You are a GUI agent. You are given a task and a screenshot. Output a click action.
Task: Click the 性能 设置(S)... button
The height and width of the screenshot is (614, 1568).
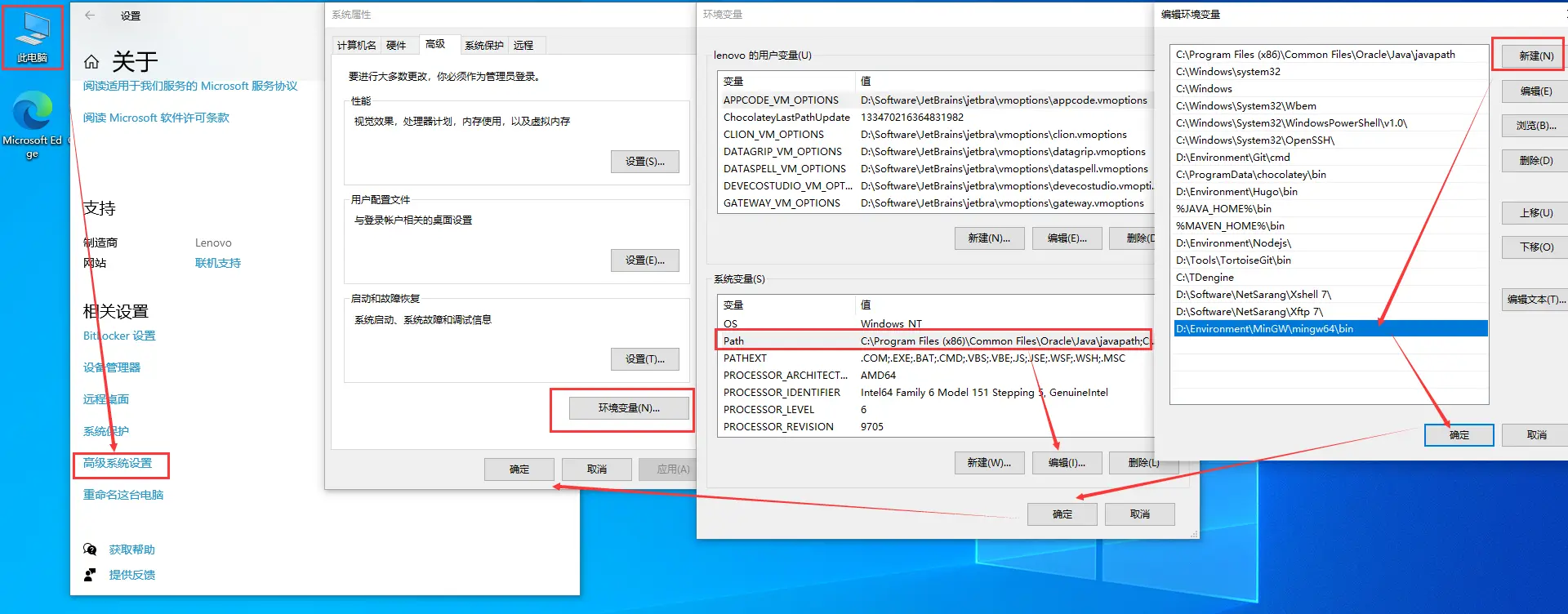(645, 162)
